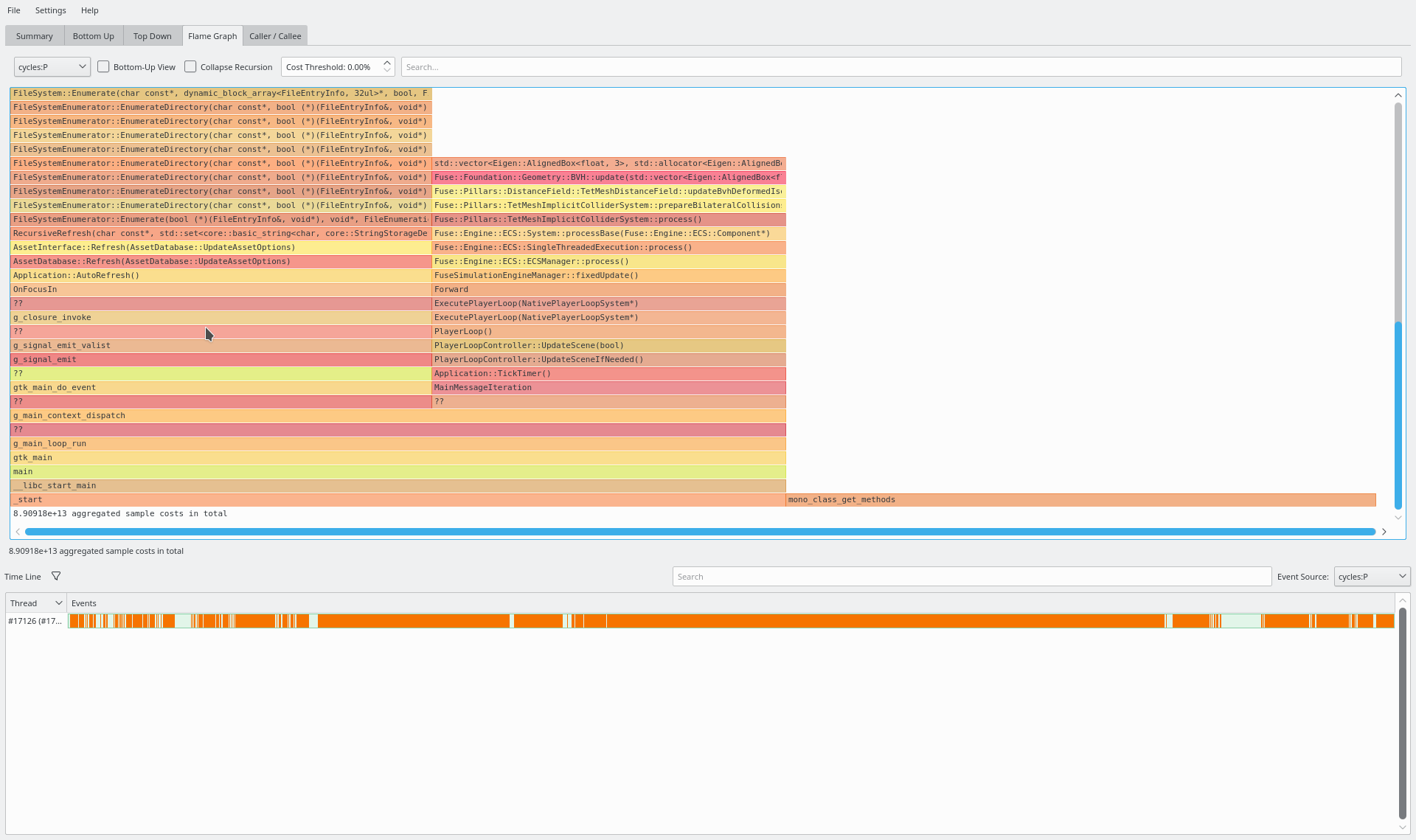
Task: Click the flame graph Search field
Action: (x=901, y=67)
